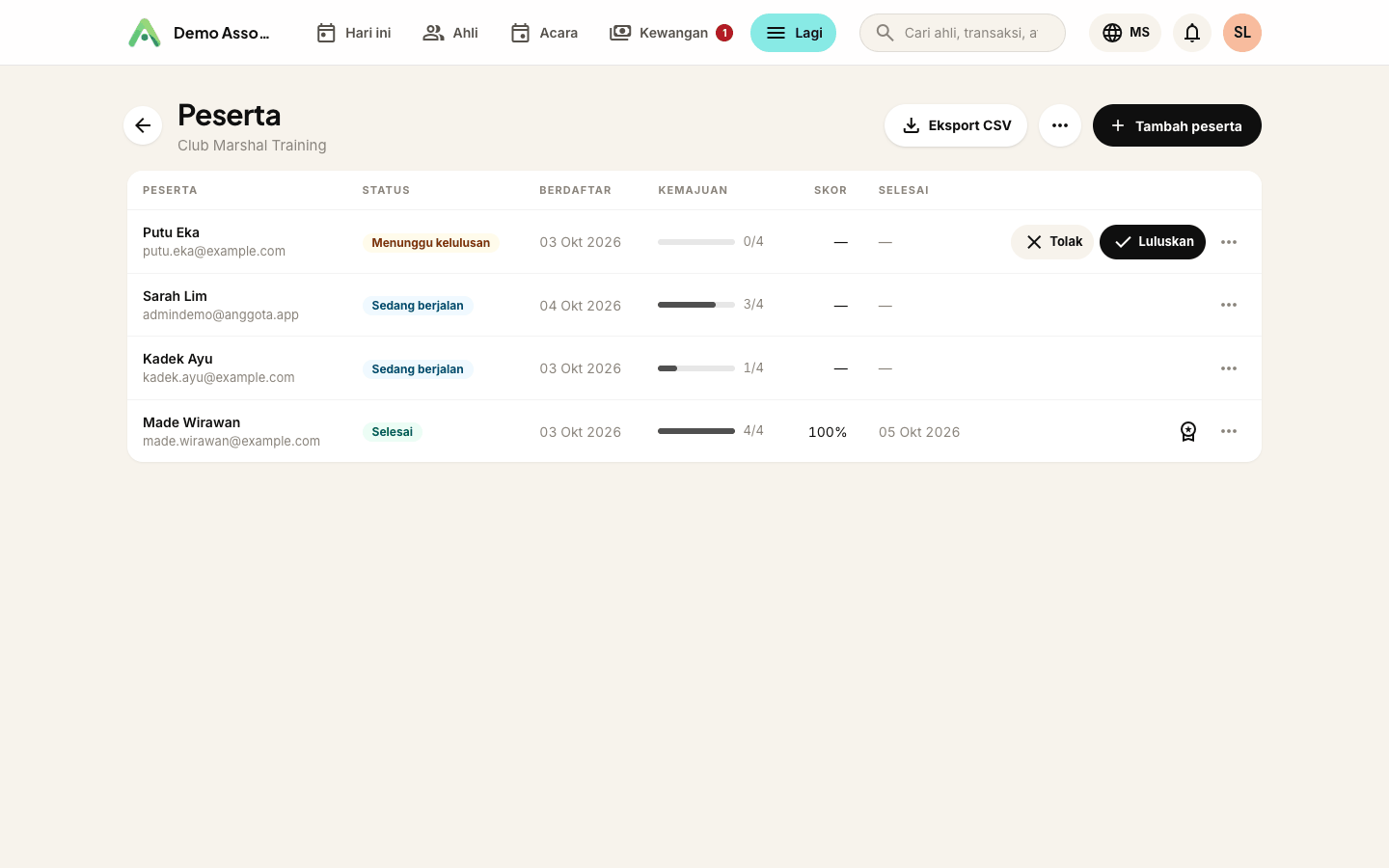Image resolution: width=1389 pixels, height=868 pixels.
Task: Open the Acara section
Action: 544,33
